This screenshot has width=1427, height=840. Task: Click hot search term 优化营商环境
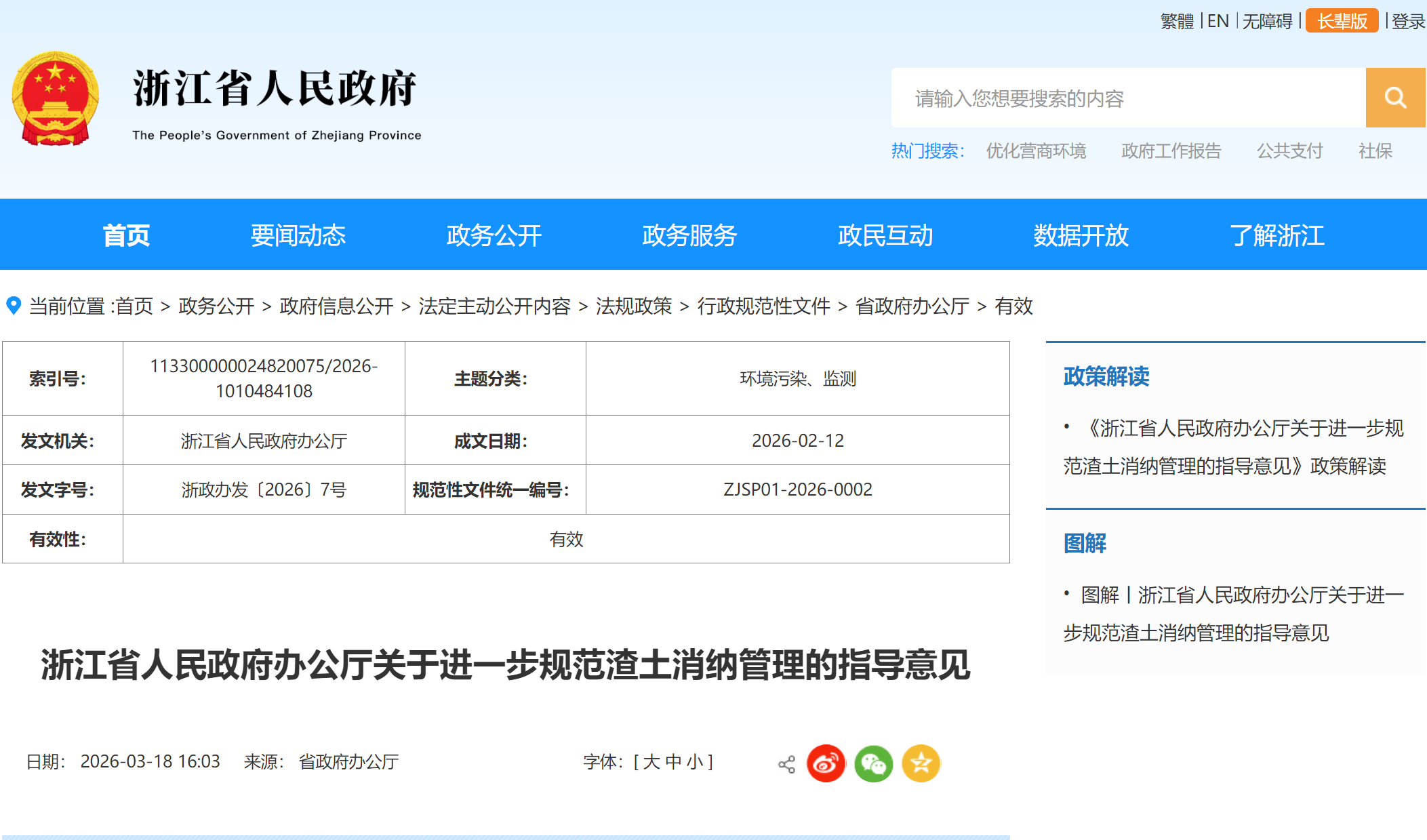[1036, 151]
